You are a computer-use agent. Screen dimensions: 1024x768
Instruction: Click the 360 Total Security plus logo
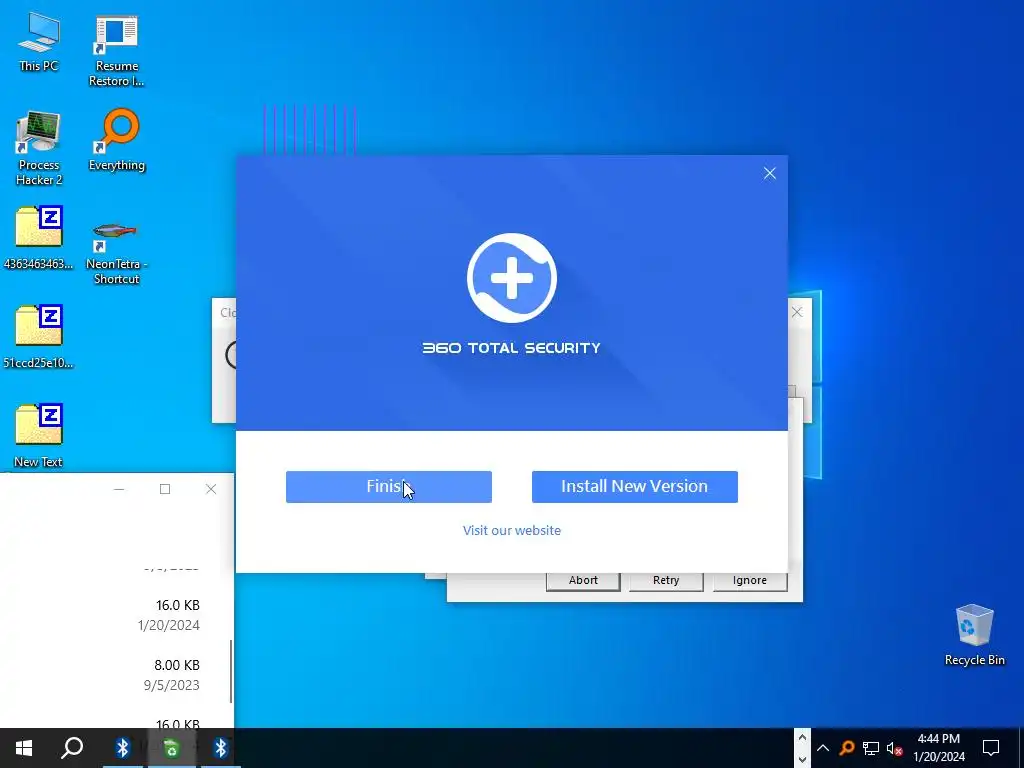click(x=512, y=278)
